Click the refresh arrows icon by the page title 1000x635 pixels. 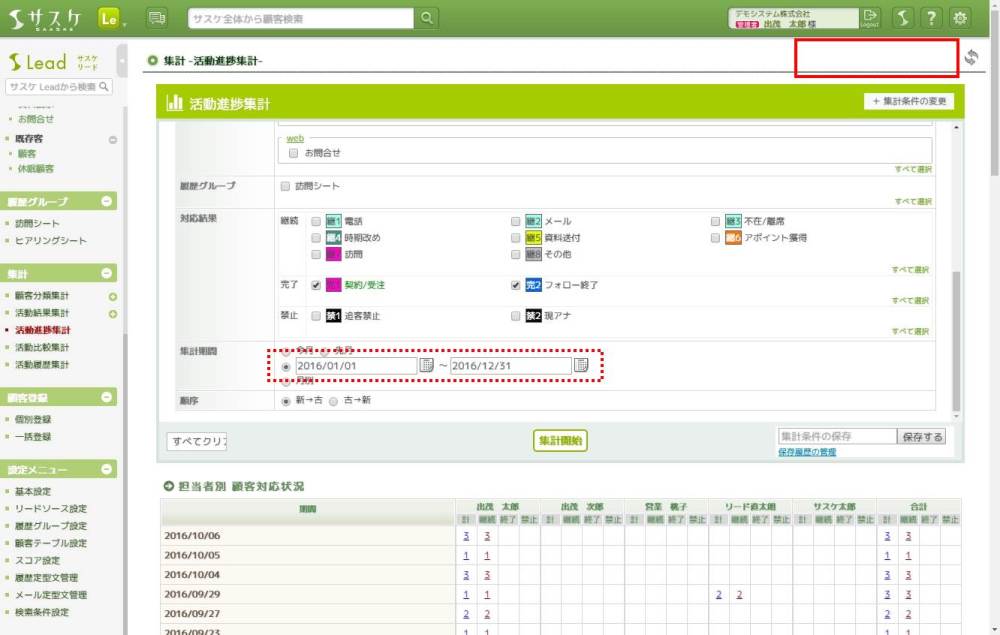[x=972, y=59]
